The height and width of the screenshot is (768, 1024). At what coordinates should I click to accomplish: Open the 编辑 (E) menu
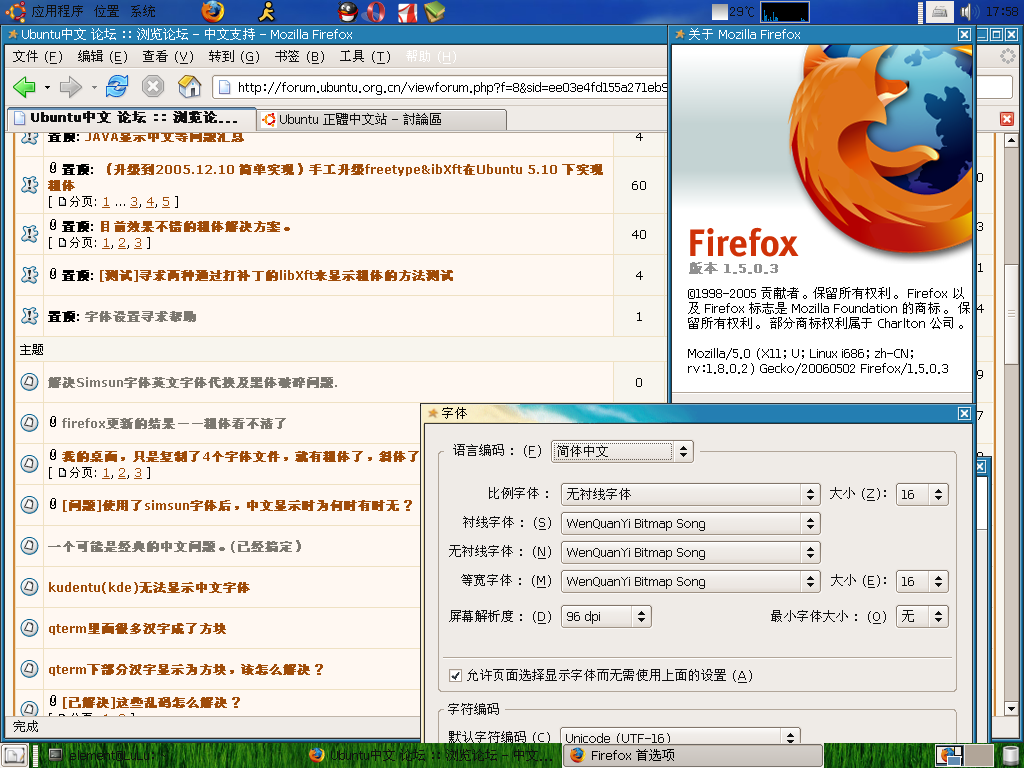(x=103, y=57)
